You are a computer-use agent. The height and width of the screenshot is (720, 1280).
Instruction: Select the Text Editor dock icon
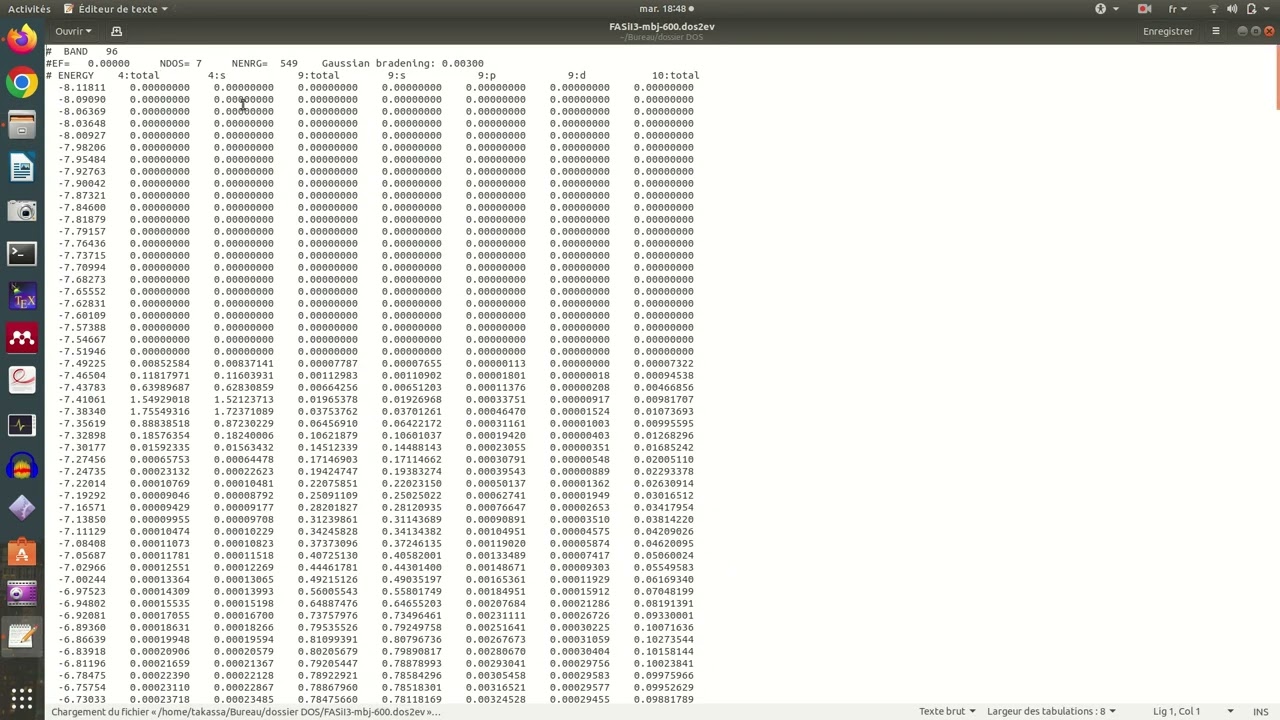[x=22, y=636]
